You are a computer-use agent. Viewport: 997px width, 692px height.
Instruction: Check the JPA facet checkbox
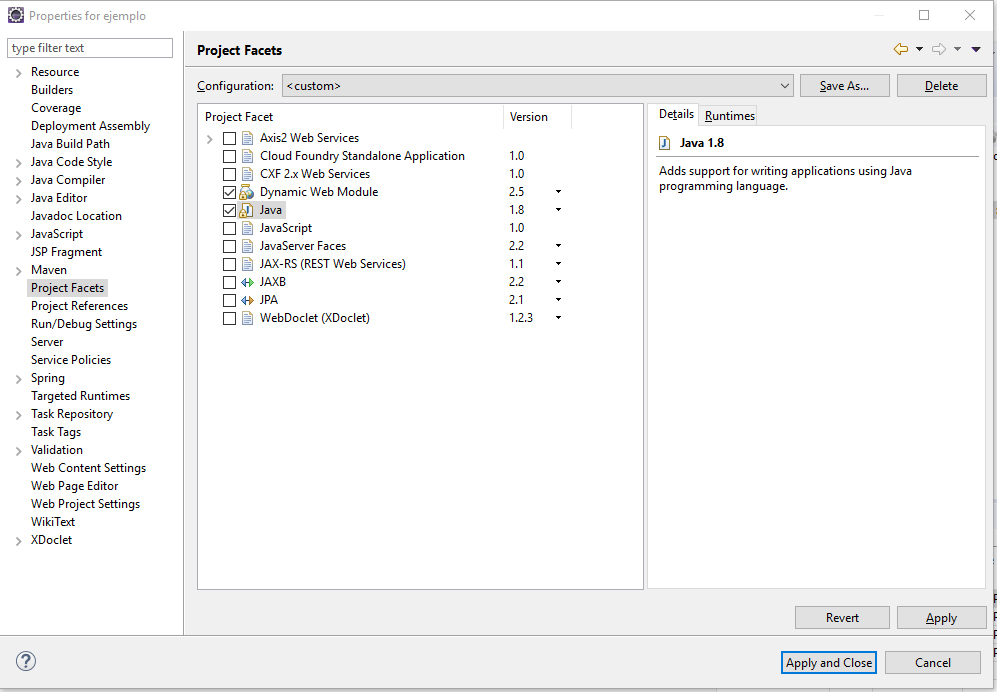tap(230, 300)
